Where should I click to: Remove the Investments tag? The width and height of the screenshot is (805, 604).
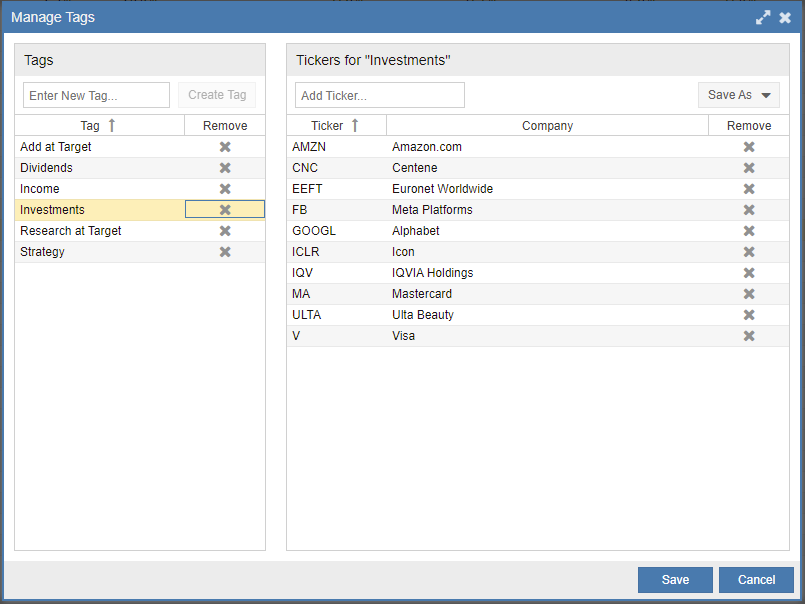point(225,210)
